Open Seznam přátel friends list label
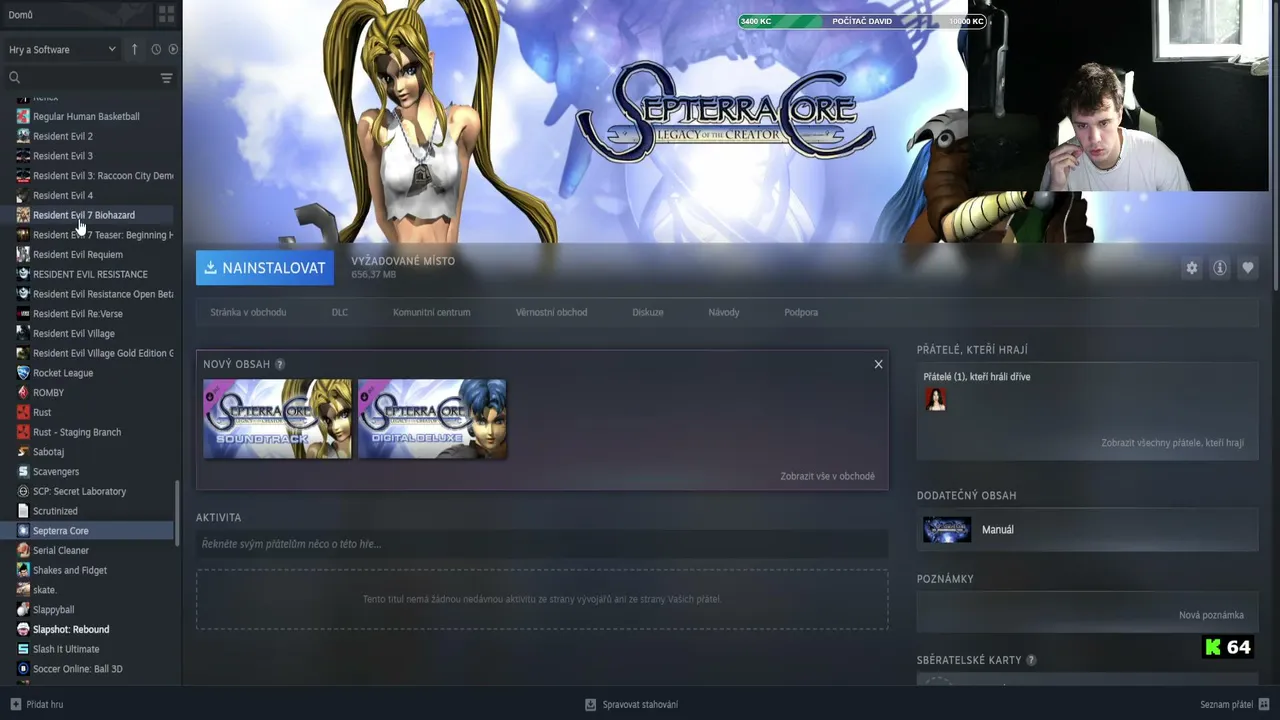 tap(1226, 704)
